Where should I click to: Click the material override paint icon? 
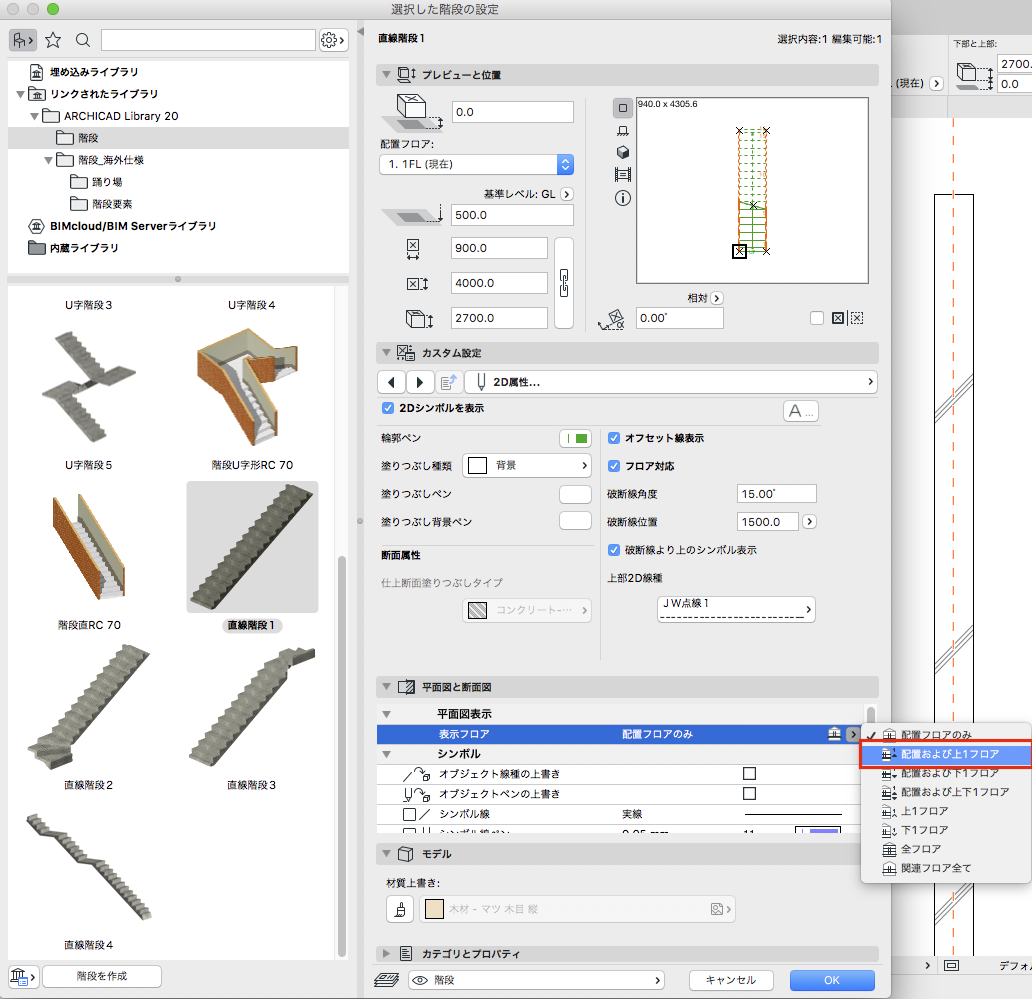tap(399, 909)
